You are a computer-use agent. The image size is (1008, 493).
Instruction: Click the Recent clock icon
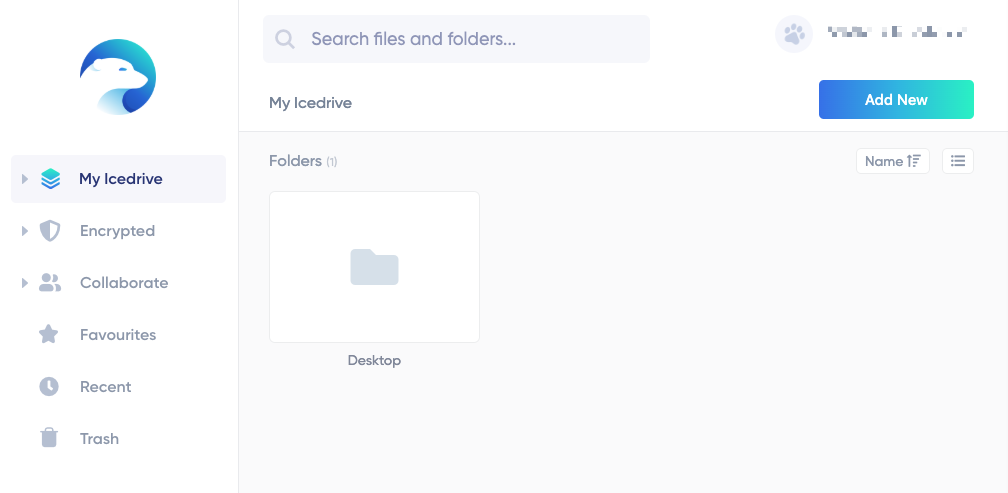[49, 387]
